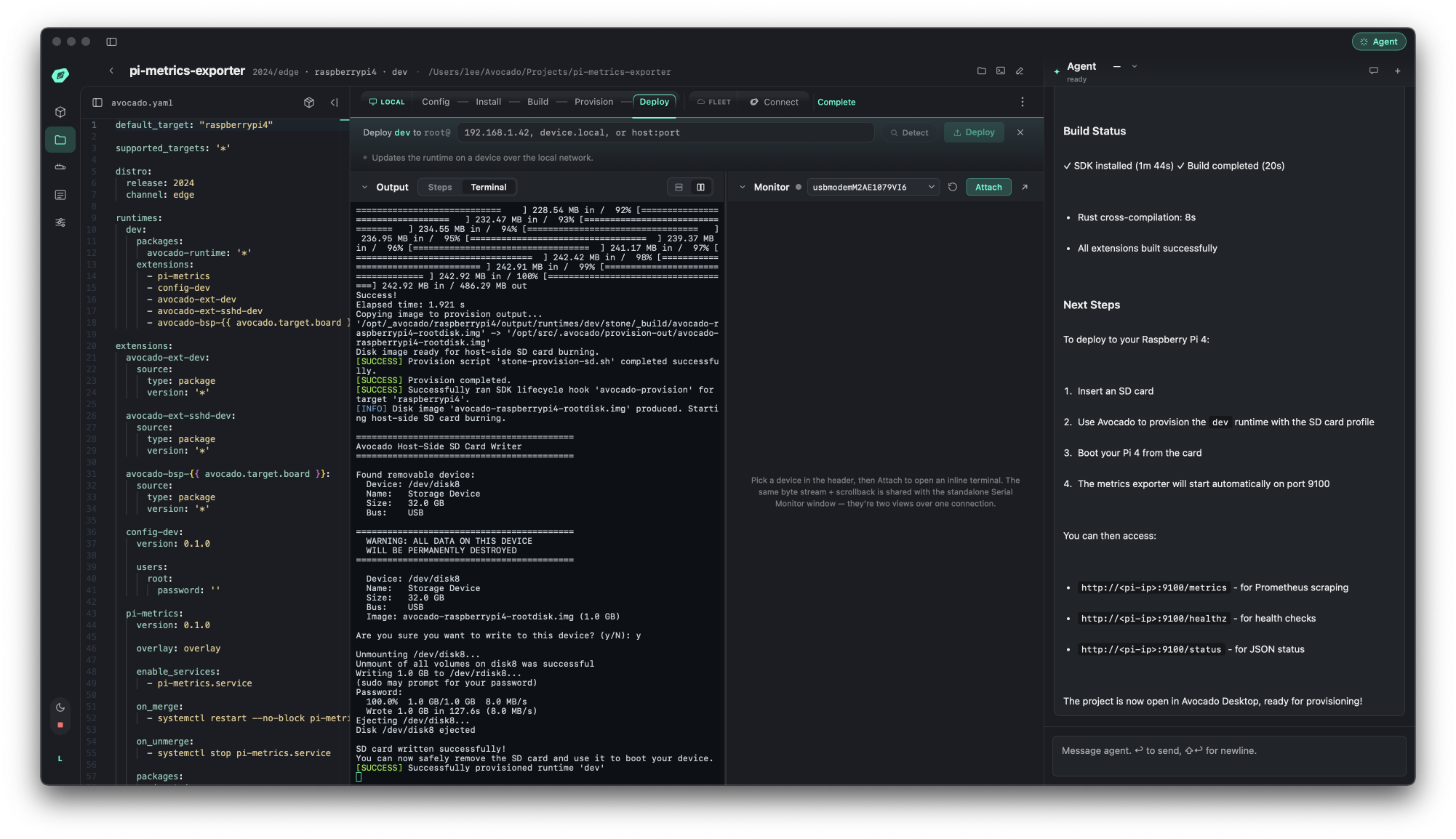Select the Deploy step tab
The width and height of the screenshot is (1456, 839).
coord(655,102)
